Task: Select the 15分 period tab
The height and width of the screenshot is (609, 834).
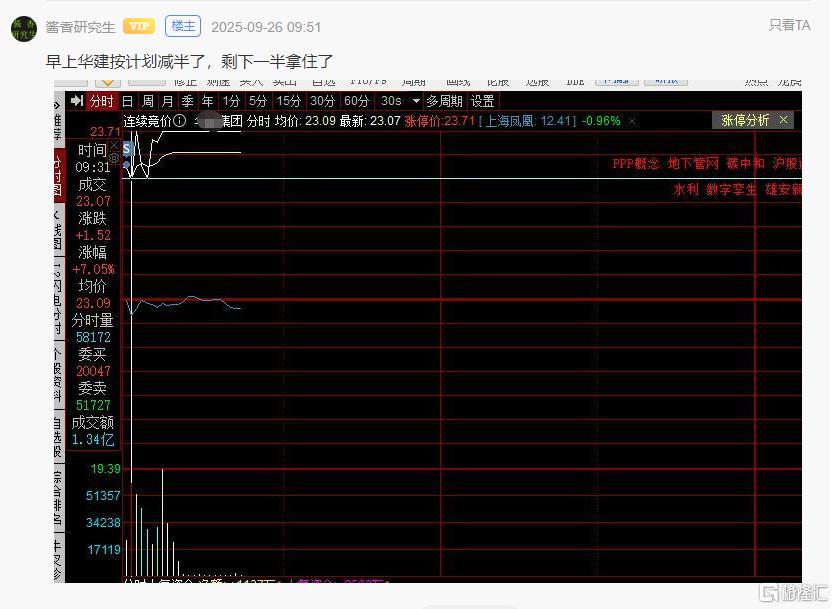Action: point(289,101)
